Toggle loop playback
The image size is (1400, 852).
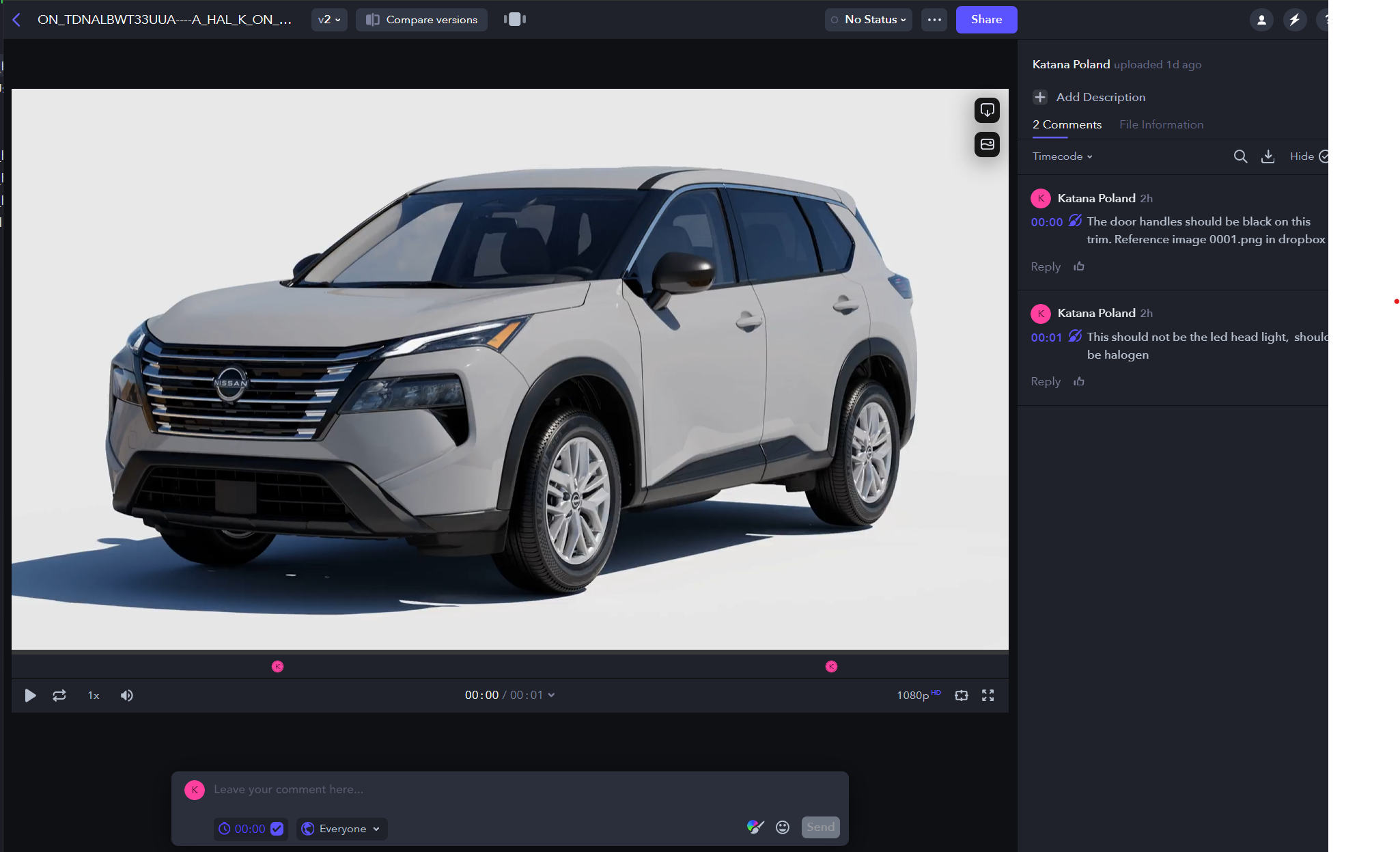pos(59,696)
